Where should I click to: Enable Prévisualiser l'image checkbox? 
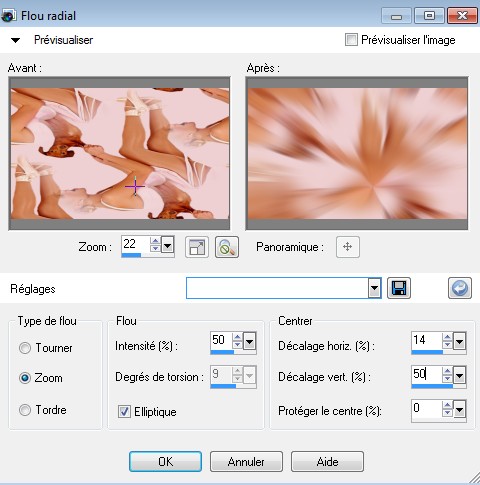click(x=351, y=40)
